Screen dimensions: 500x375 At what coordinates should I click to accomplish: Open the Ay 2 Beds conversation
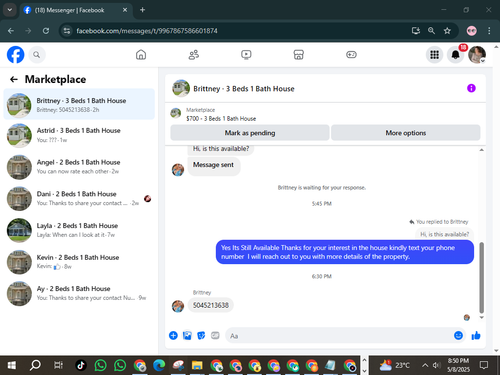79,293
